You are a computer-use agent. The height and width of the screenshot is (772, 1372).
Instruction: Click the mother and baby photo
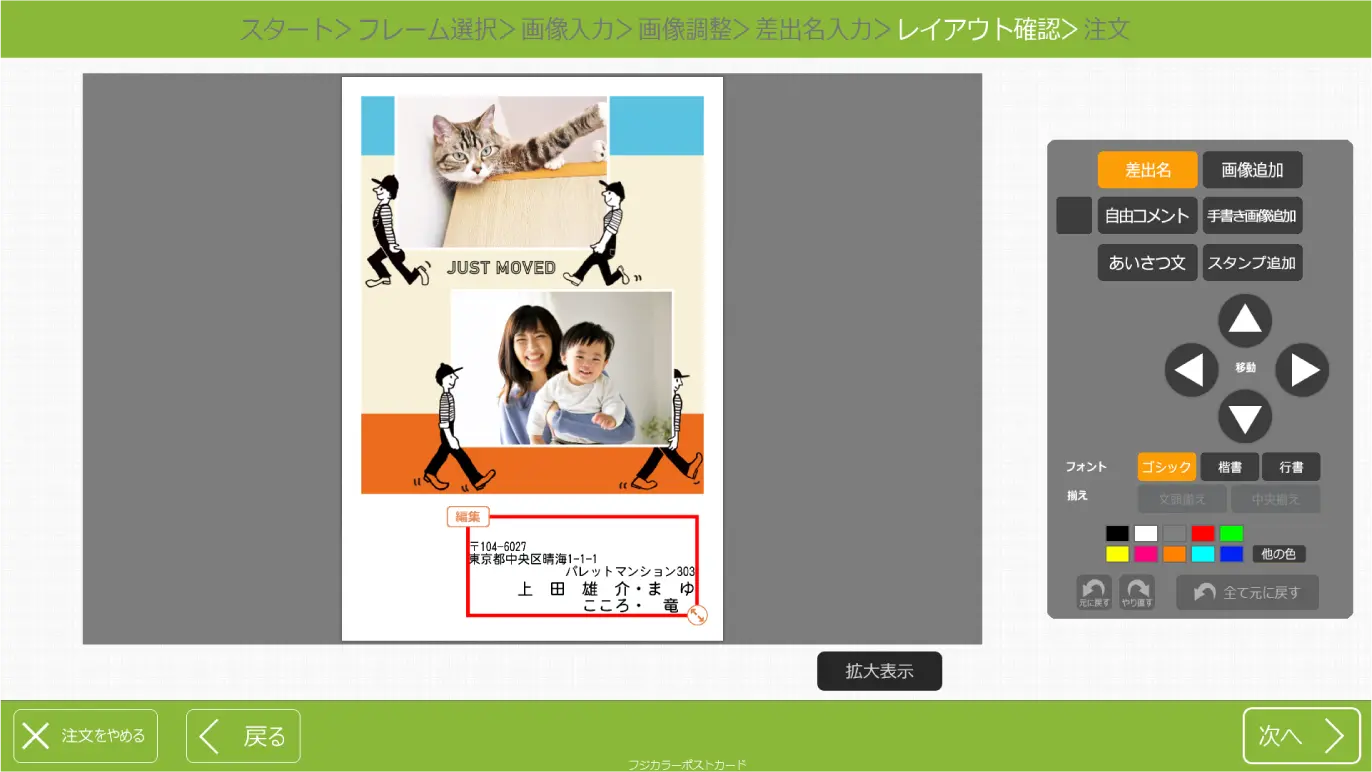pos(561,368)
